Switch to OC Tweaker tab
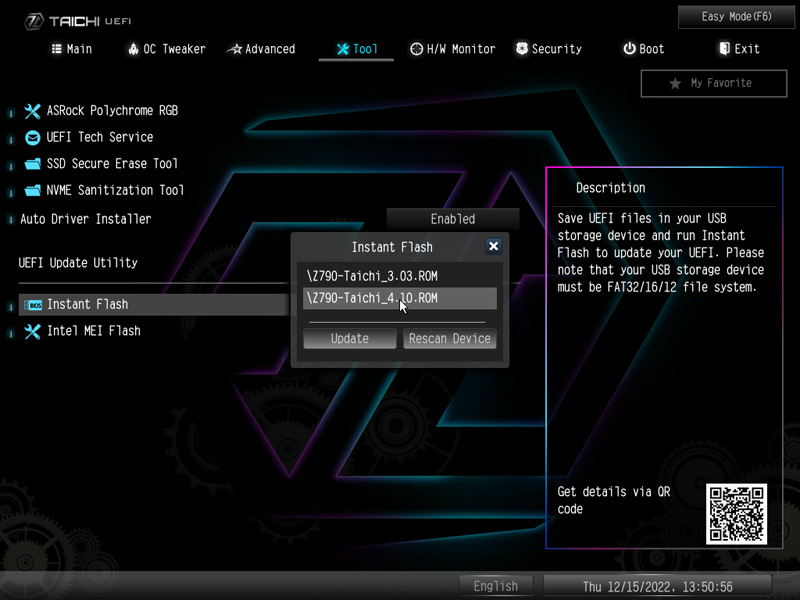Screen dimensions: 800x600 coord(167,49)
